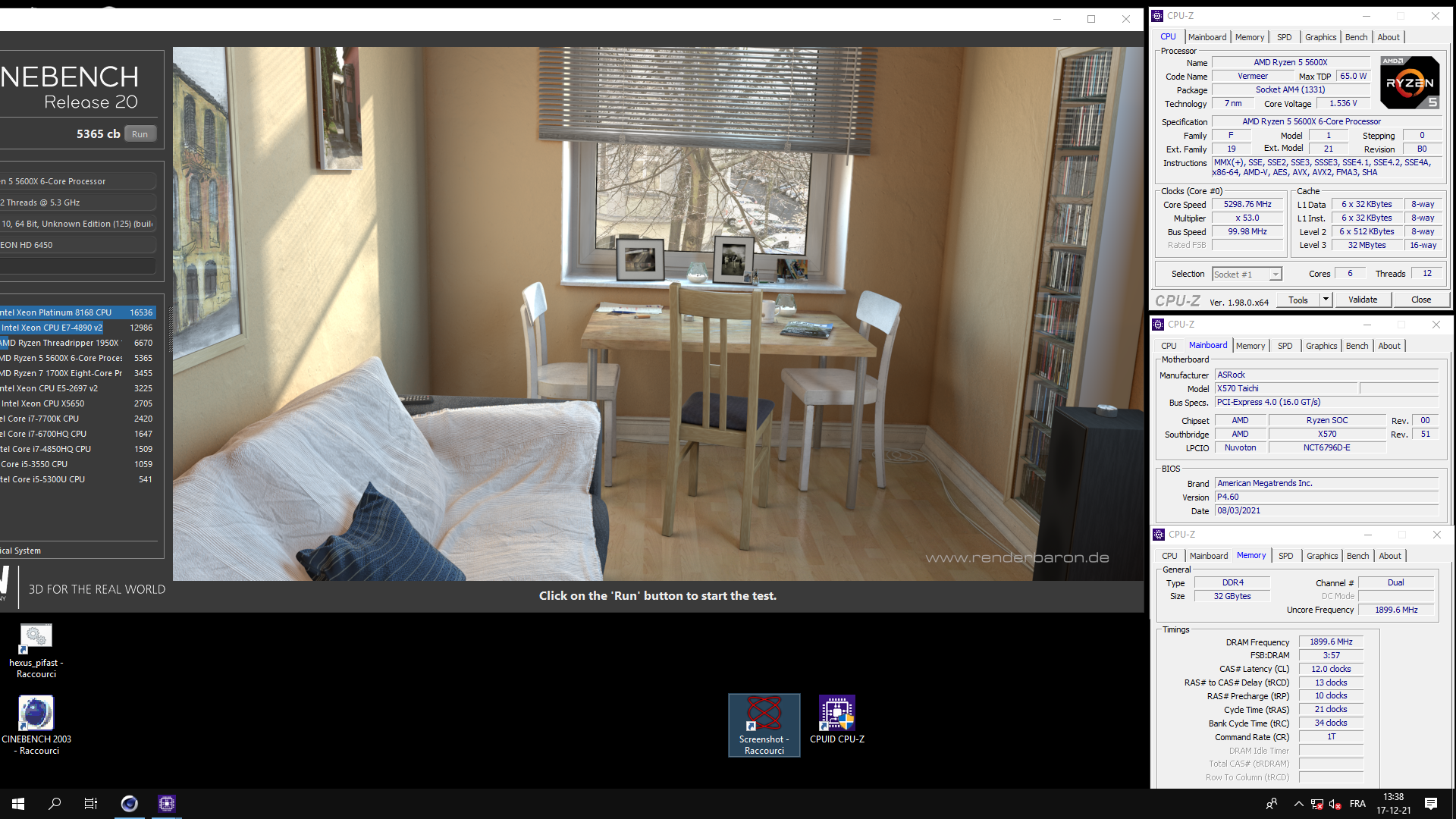Open About tab in top CPU-Z window

(1389, 37)
